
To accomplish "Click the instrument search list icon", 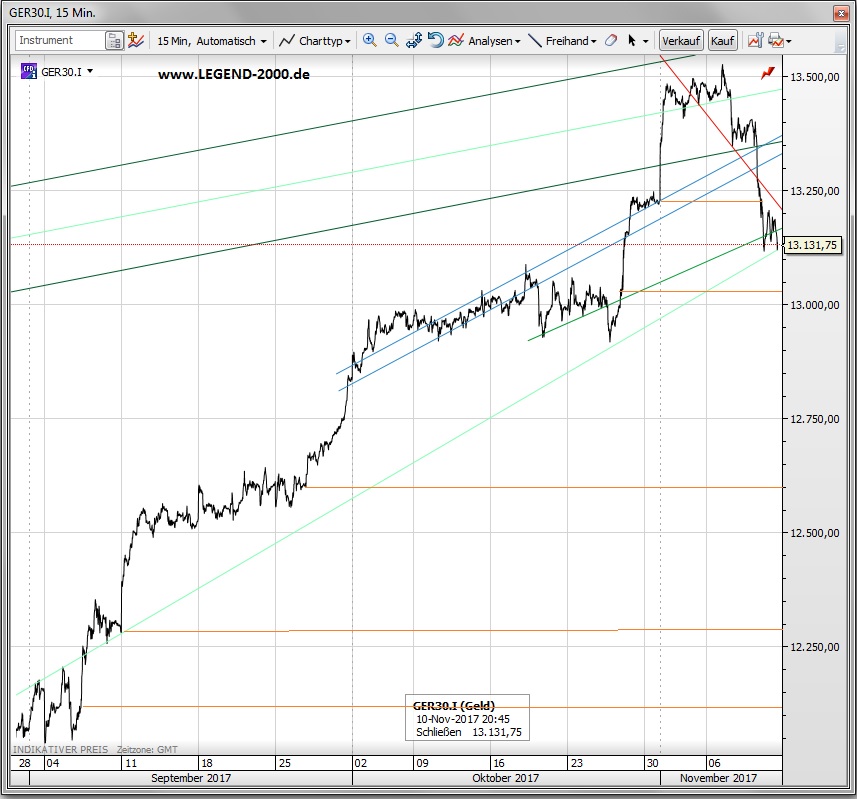I will pos(116,41).
